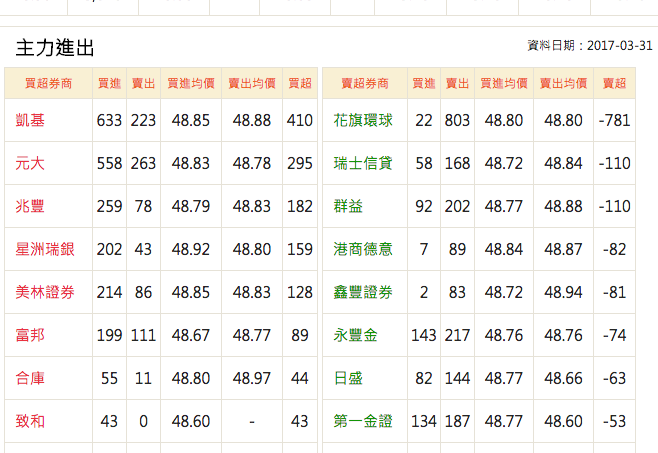Image resolution: width=658 pixels, height=453 pixels.
Task: Open broker link 瑞士信貸
Action: tap(363, 163)
